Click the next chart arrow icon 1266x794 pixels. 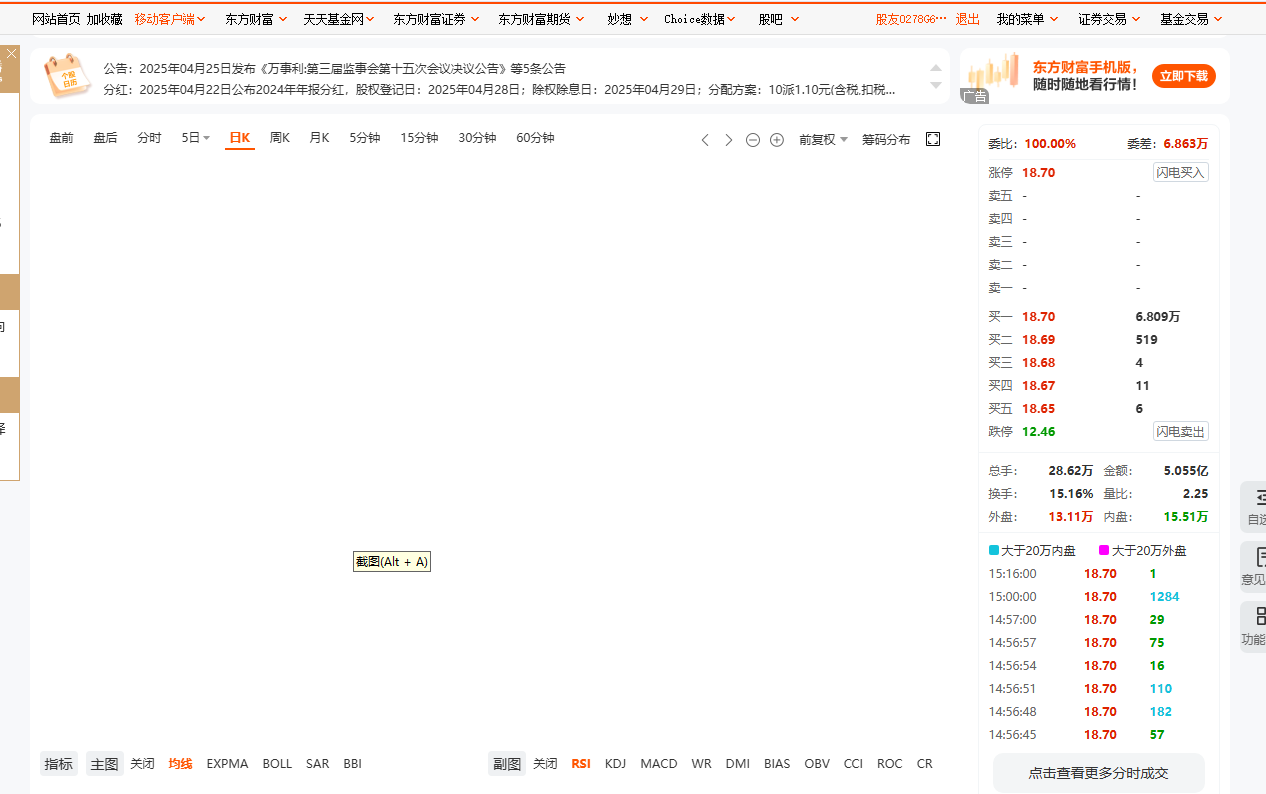729,140
